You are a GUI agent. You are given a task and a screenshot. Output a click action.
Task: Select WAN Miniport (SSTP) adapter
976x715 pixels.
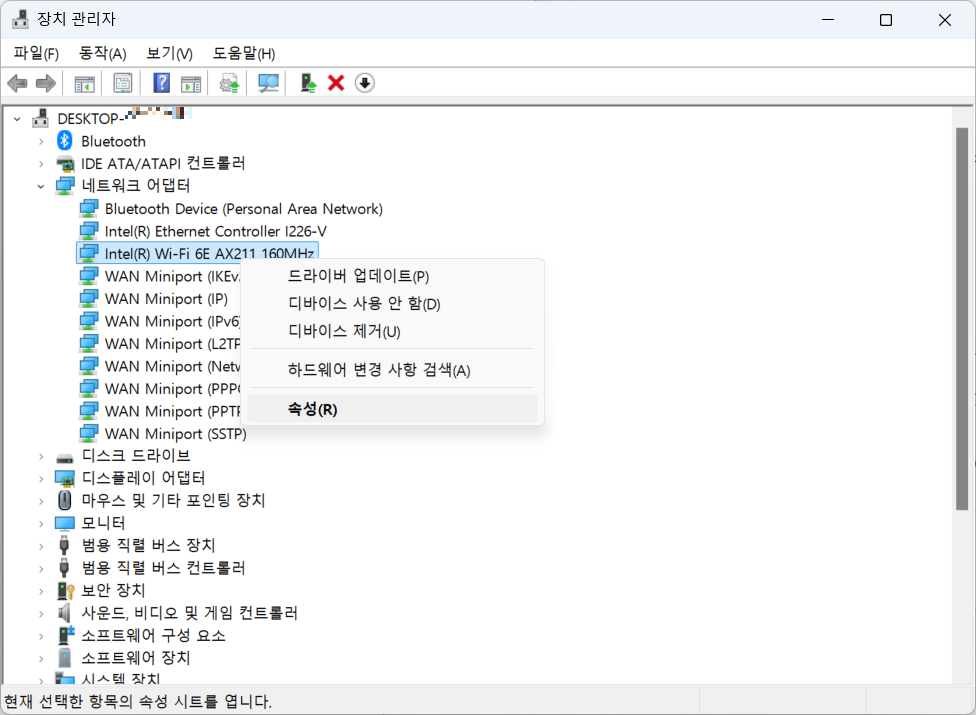click(176, 434)
